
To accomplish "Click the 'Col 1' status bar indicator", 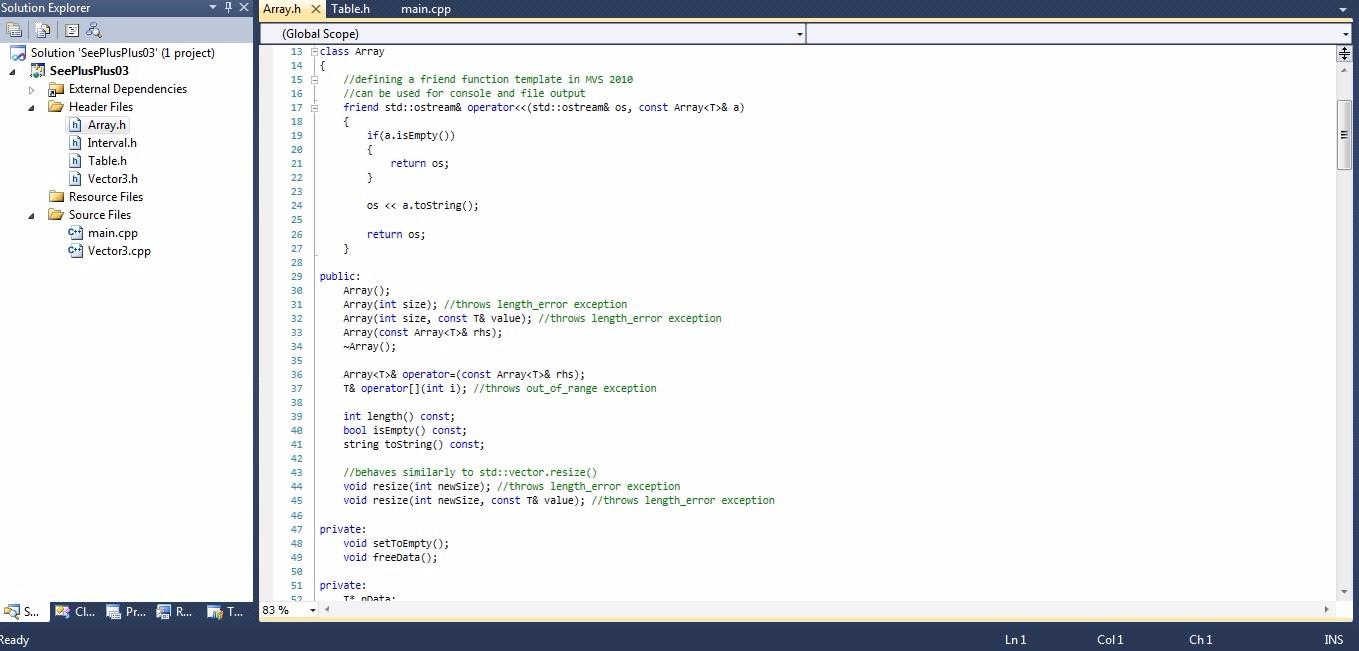I will [1110, 640].
